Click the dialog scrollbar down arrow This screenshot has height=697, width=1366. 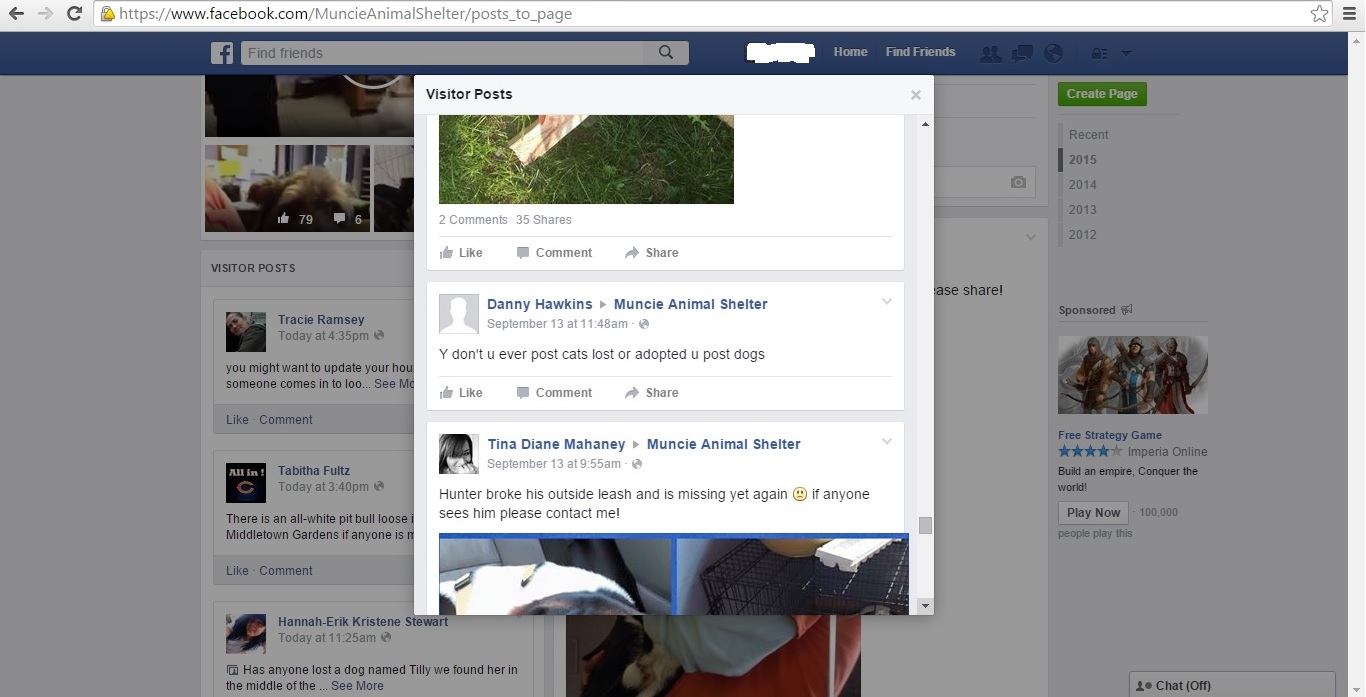(x=925, y=606)
